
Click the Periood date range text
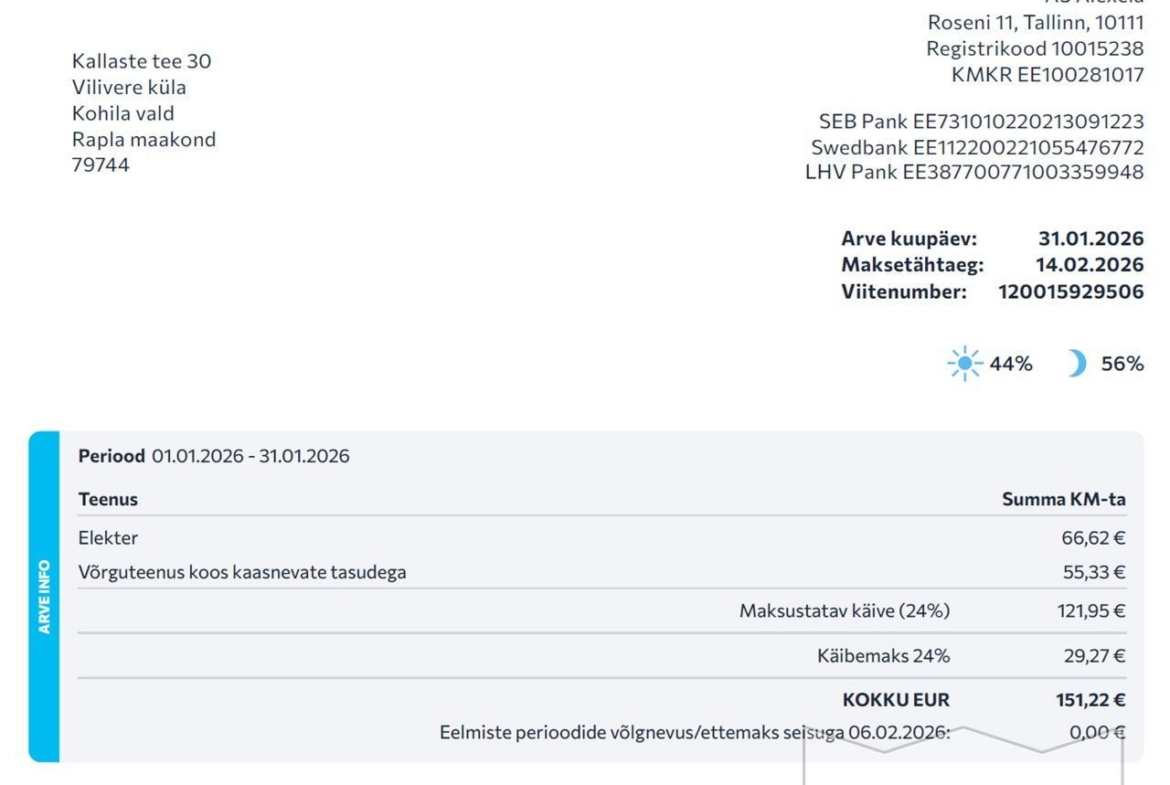250,457
